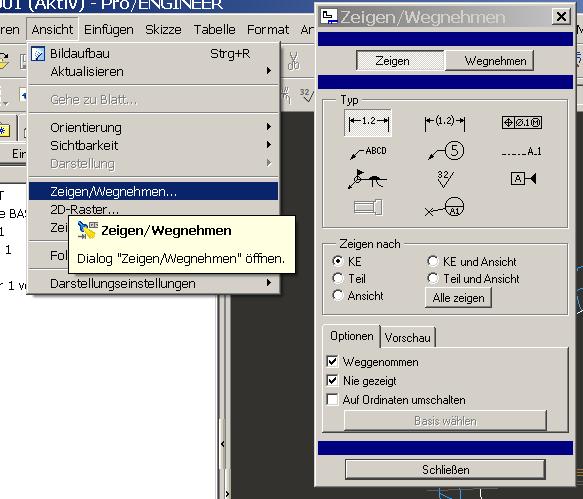583x499 pixels.
Task: Click the panel collapse arrow on divider
Action: [222, 444]
